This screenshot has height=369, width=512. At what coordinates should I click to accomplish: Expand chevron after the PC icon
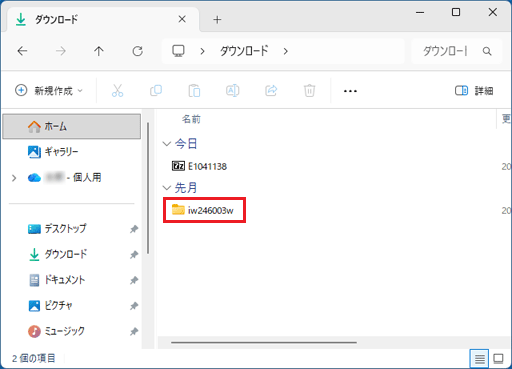pyautogui.click(x=202, y=51)
